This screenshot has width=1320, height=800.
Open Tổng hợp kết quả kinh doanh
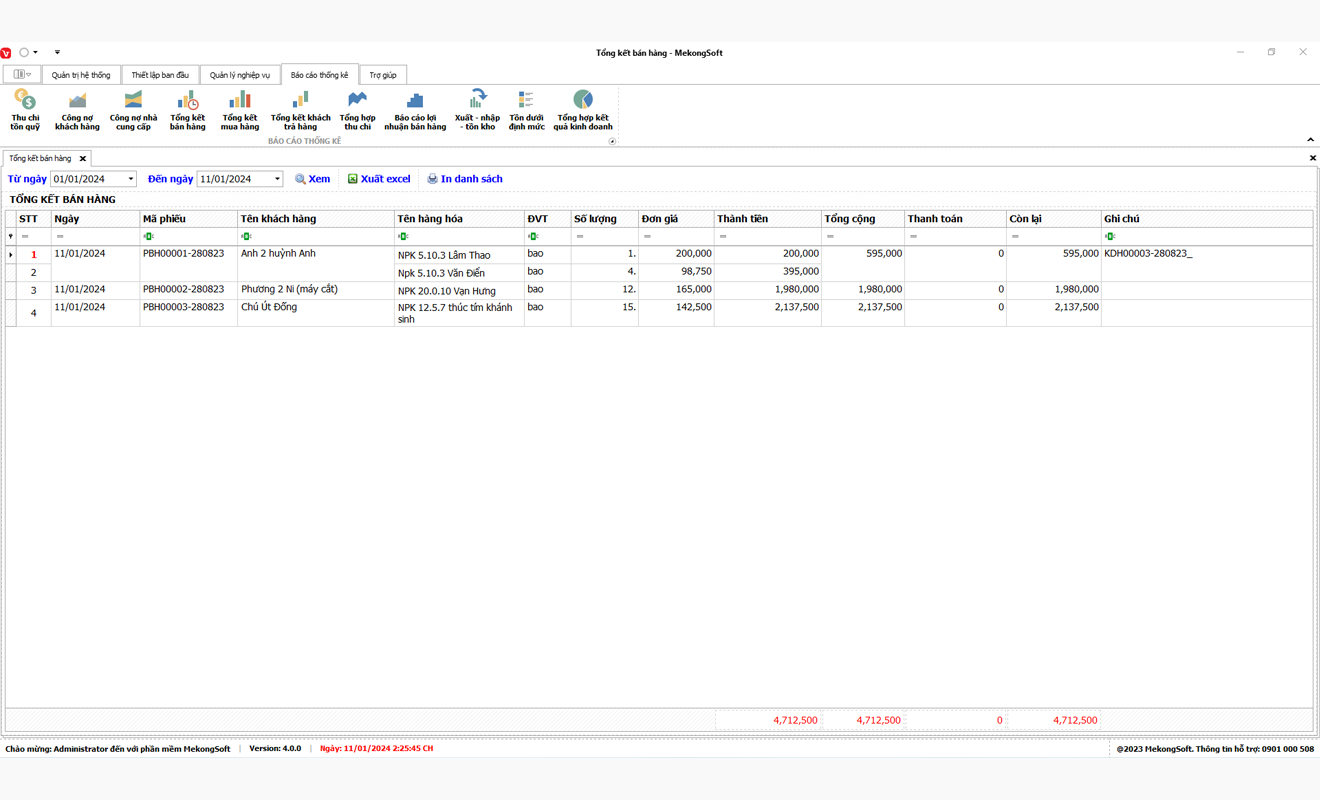coord(583,110)
